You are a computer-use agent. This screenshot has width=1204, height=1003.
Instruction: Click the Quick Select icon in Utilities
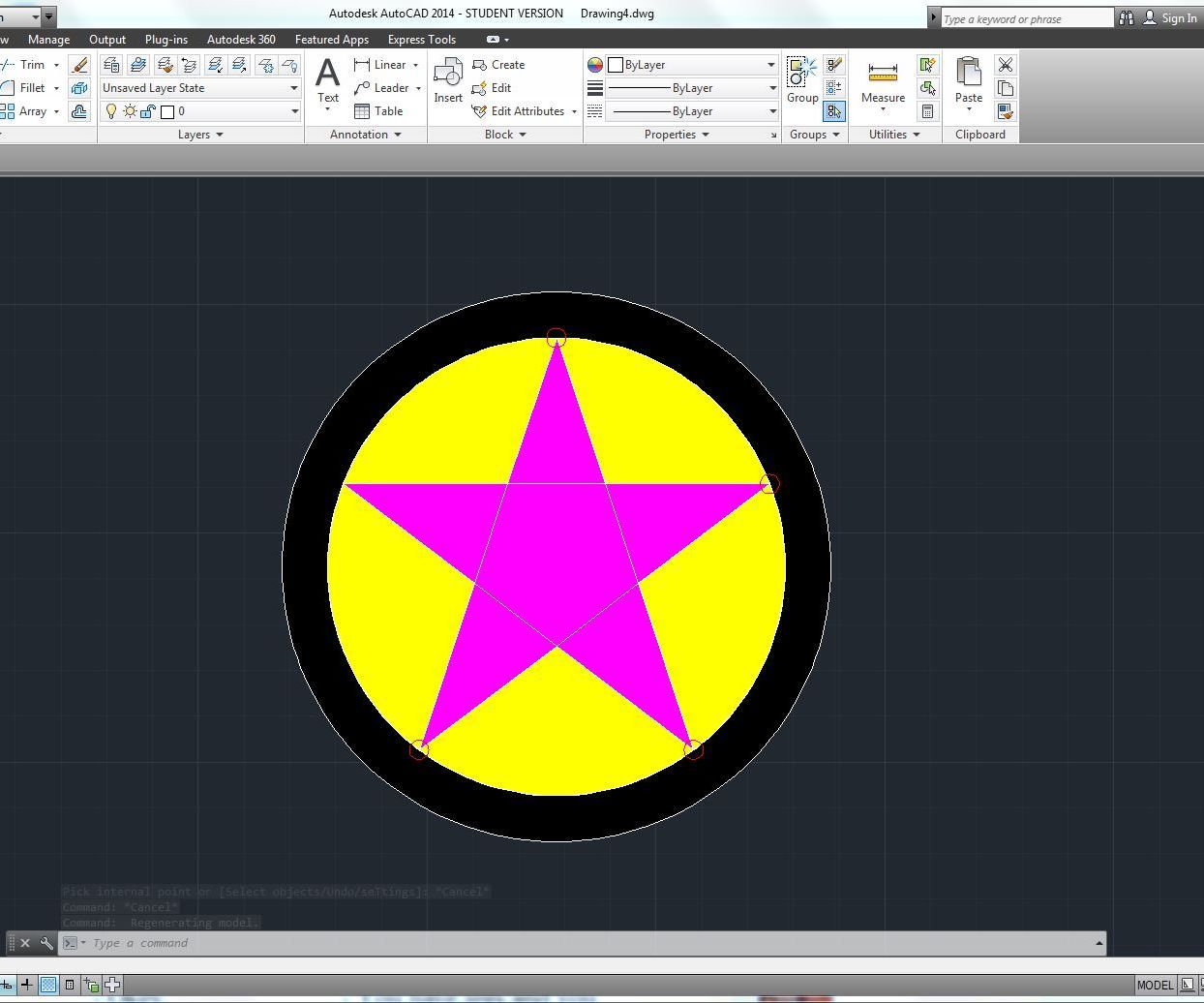point(927,65)
